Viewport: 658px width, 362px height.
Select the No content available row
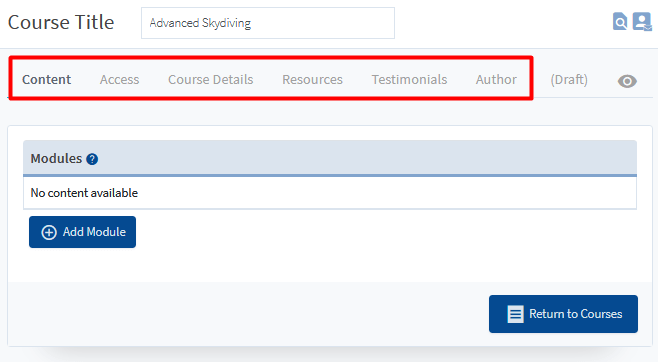330,193
